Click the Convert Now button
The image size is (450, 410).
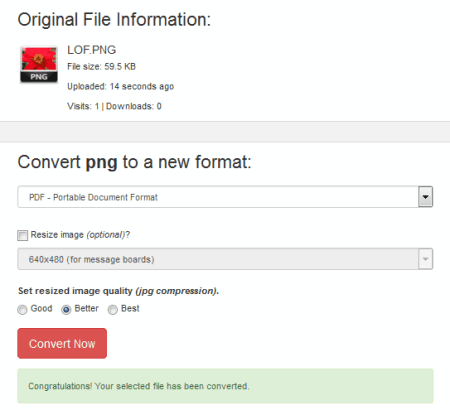(62, 343)
